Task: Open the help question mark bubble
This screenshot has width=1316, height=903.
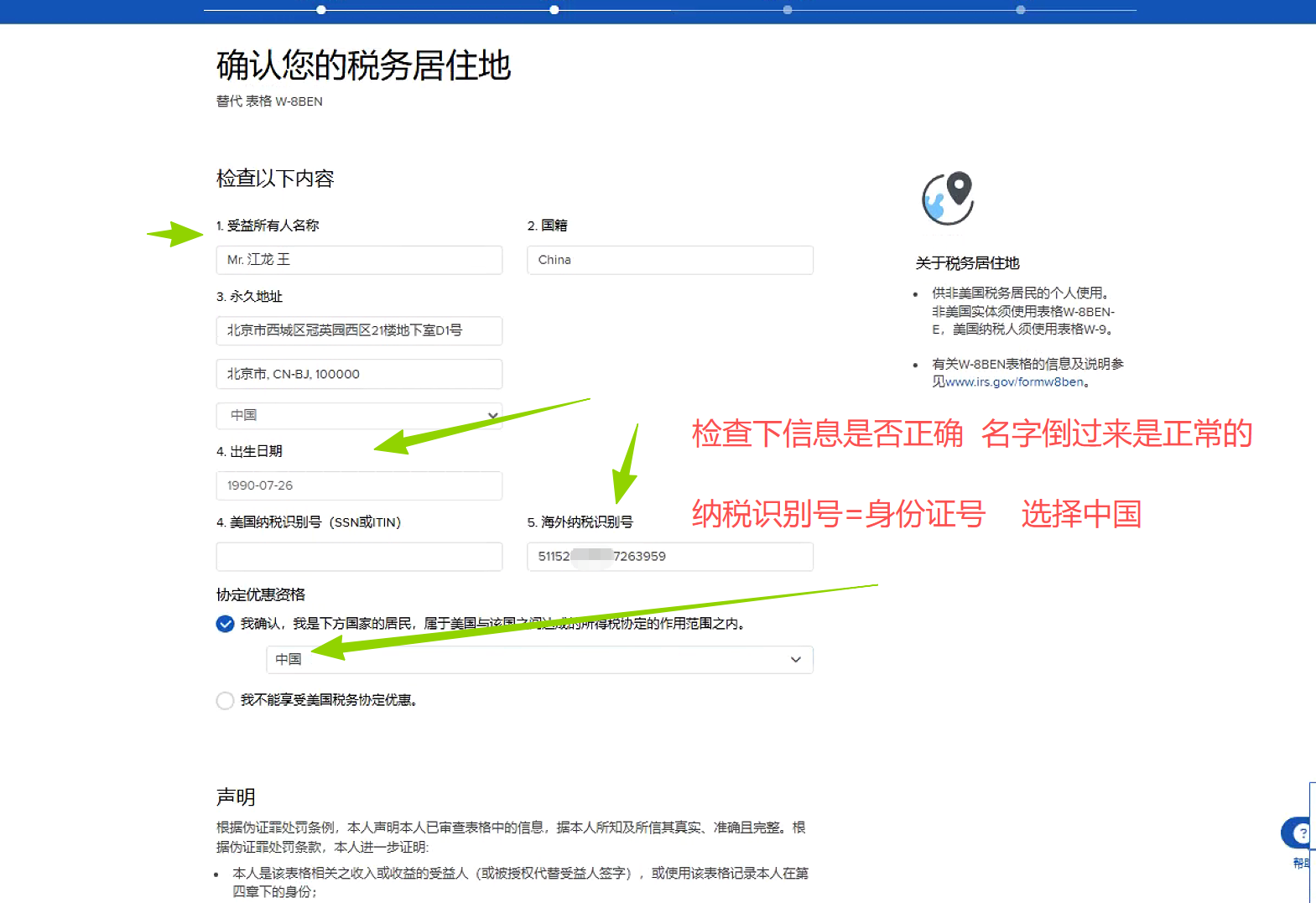Action: tap(1299, 833)
